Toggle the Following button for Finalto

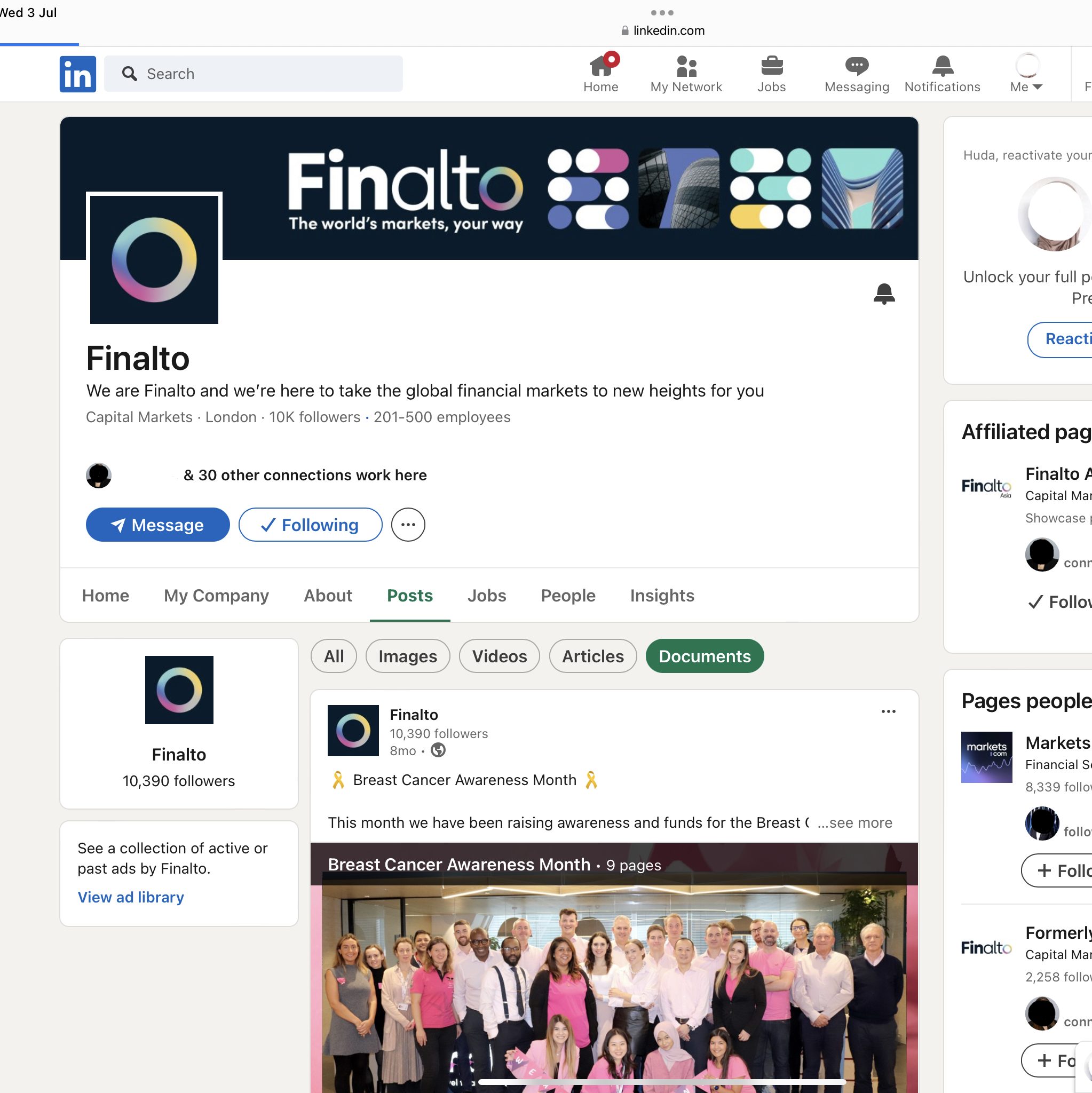[310, 525]
